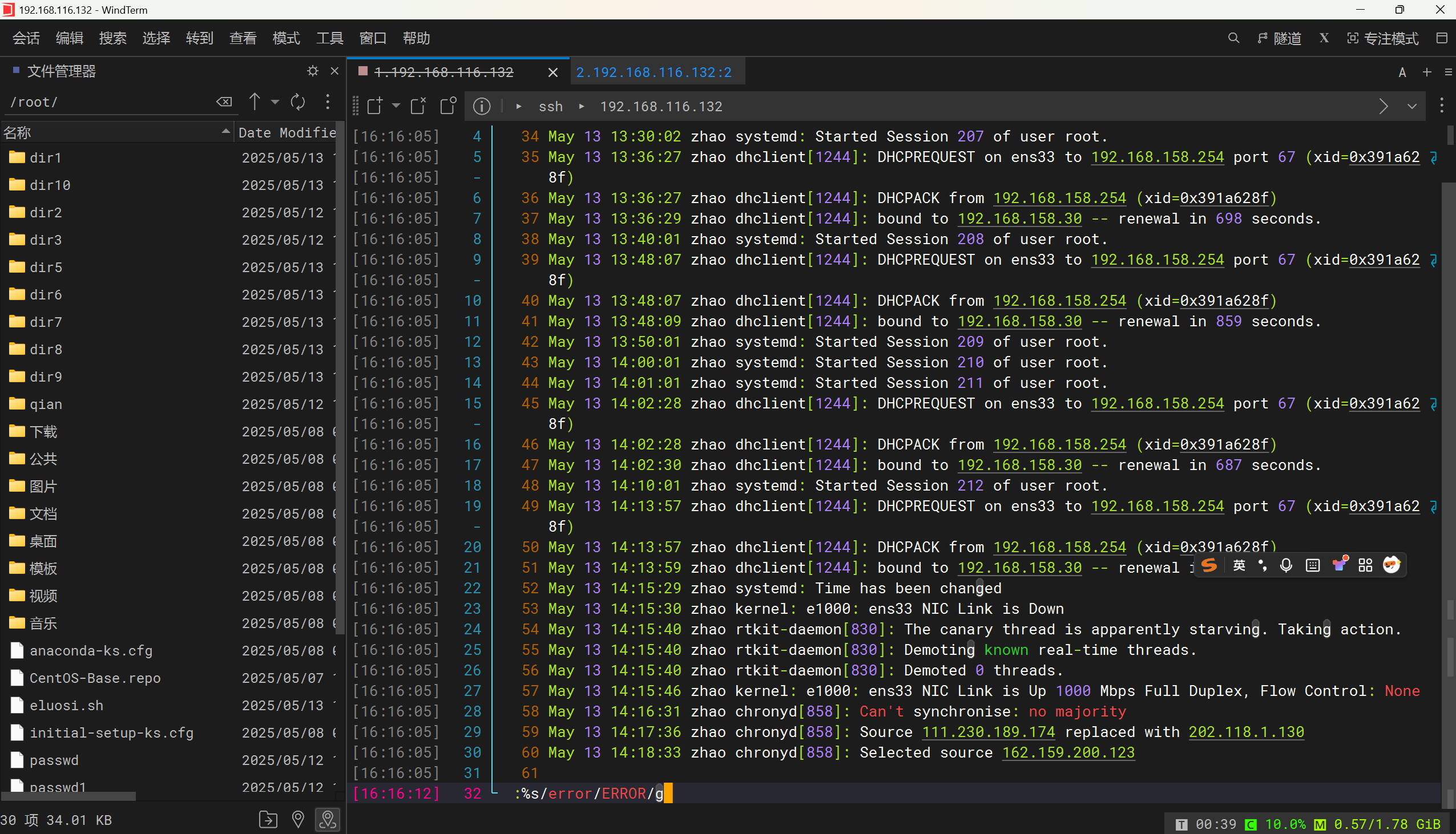
Task: Click the session info (i) icon
Action: point(481,106)
